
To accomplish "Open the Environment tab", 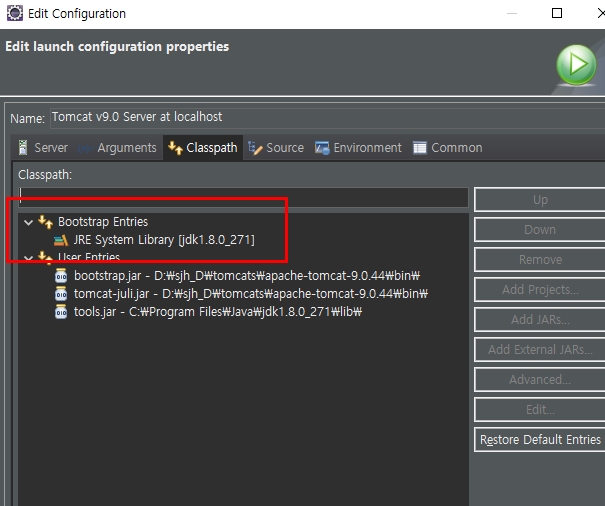I will 358,148.
